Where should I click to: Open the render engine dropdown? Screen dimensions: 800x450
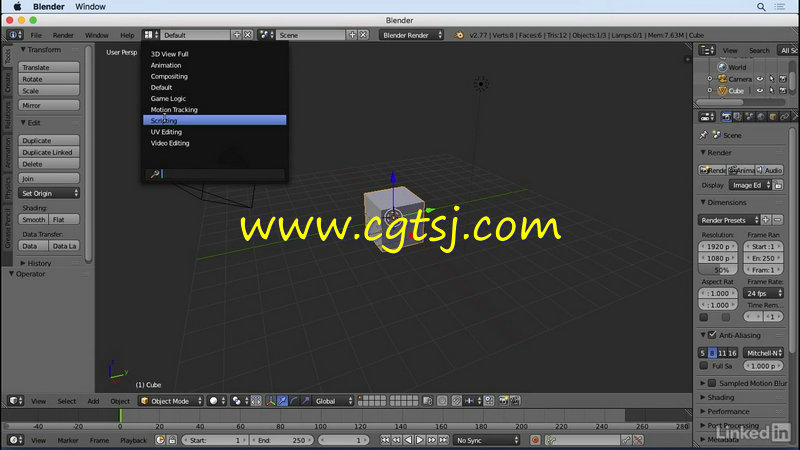click(411, 35)
